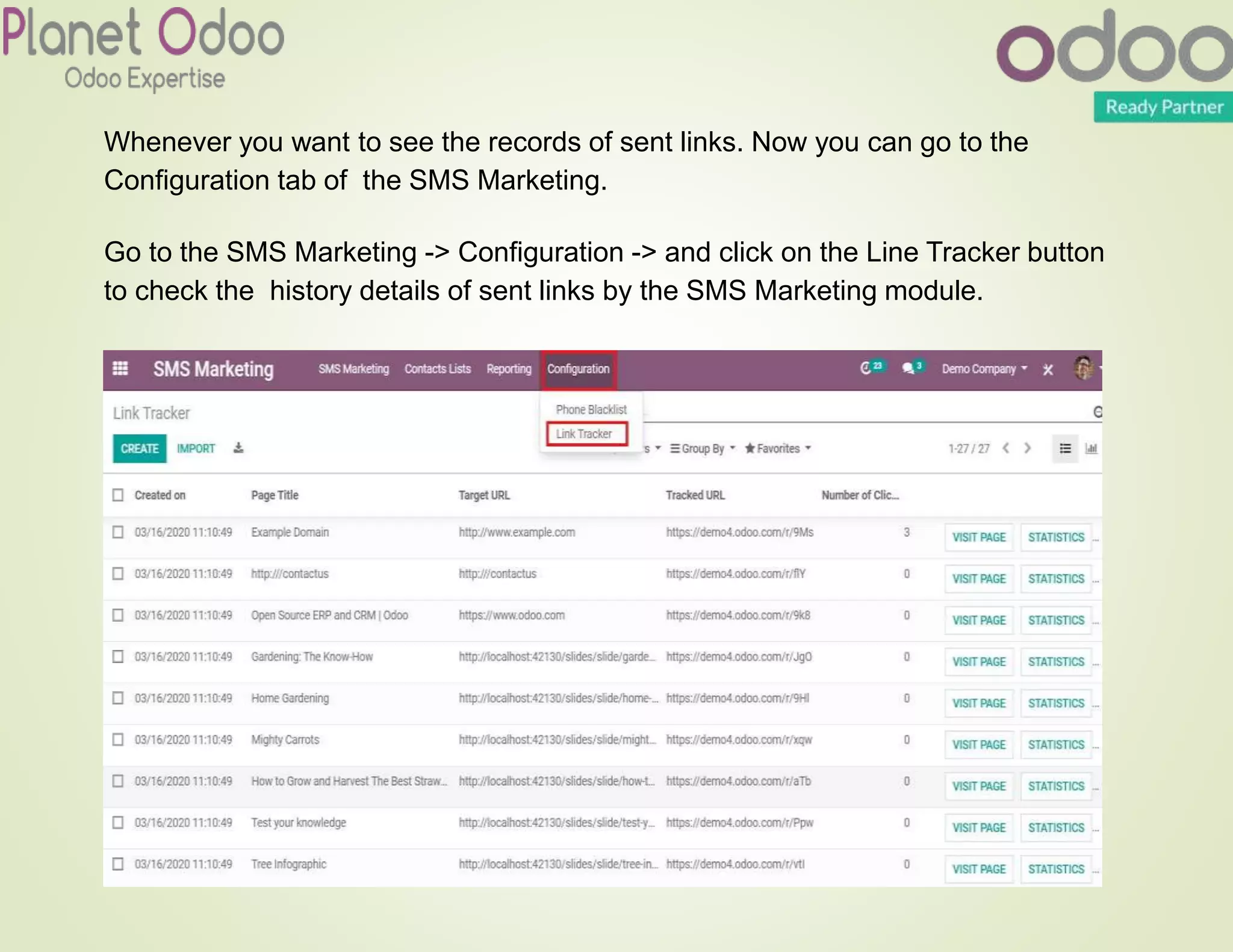Click Statistics for Tree Infographic row
The width and height of the screenshot is (1233, 952).
[x=1056, y=870]
